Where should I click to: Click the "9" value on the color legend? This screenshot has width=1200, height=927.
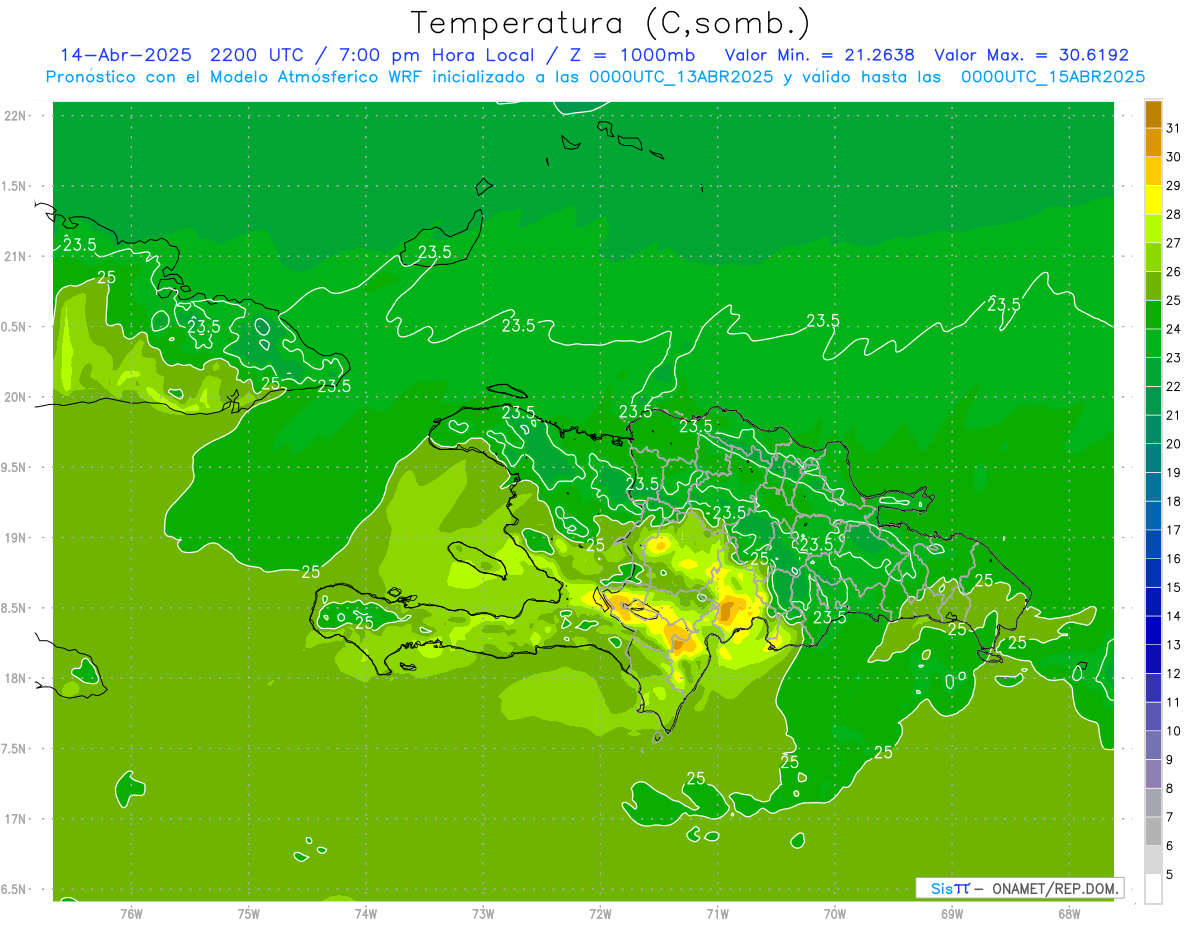[1170, 760]
